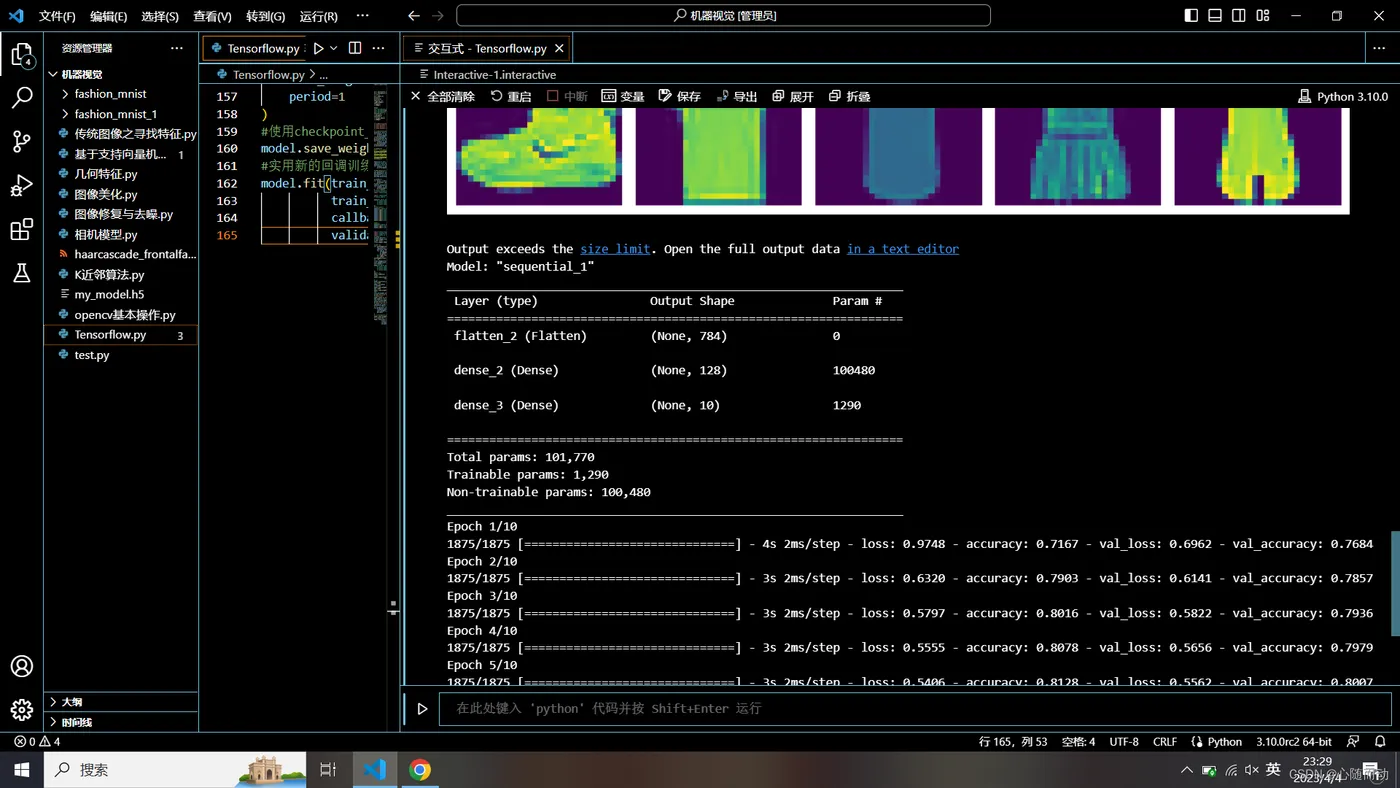Viewport: 1400px width, 788px height.
Task: Open the 转到(G) menu
Action: [x=265, y=16]
